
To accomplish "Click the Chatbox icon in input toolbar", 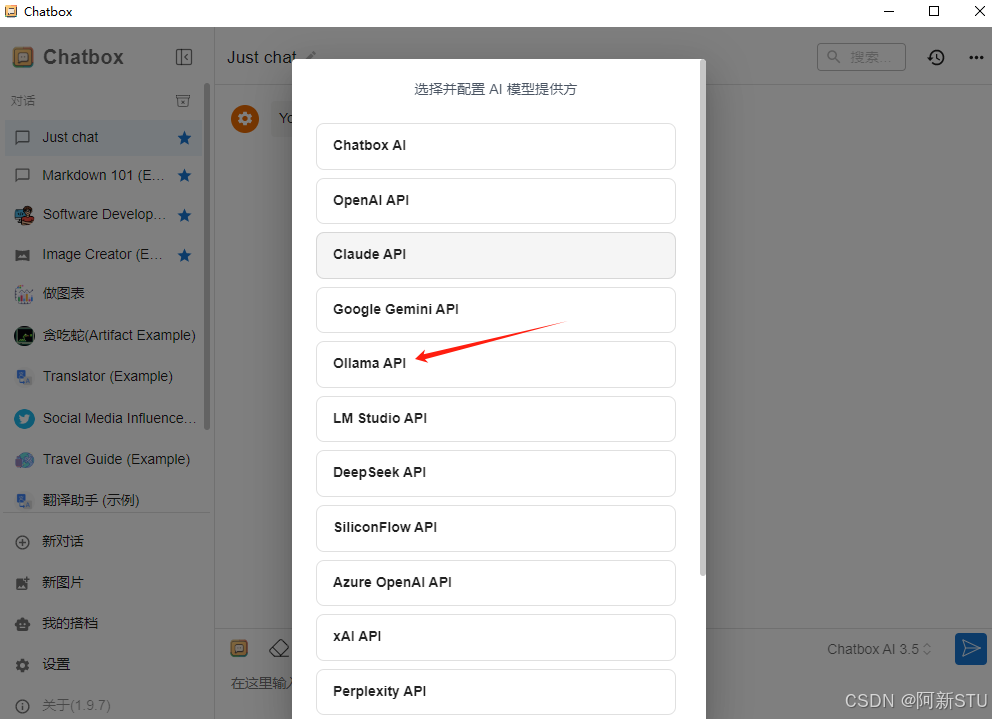I will [x=239, y=648].
